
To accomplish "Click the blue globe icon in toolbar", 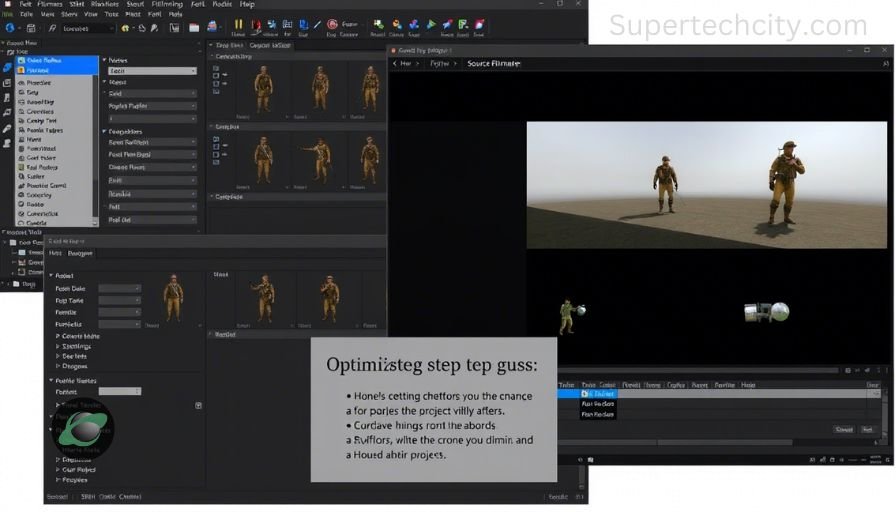I will click(x=10, y=28).
